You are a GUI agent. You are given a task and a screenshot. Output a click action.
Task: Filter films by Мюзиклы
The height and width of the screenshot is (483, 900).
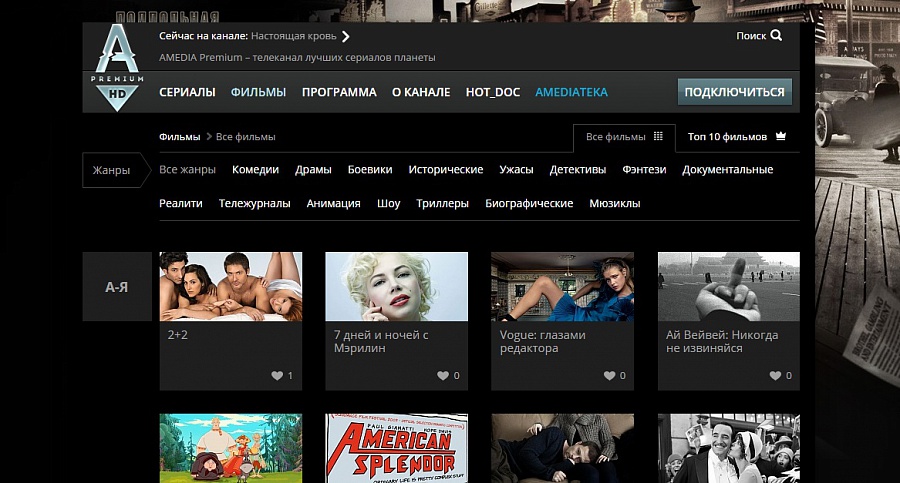point(615,203)
